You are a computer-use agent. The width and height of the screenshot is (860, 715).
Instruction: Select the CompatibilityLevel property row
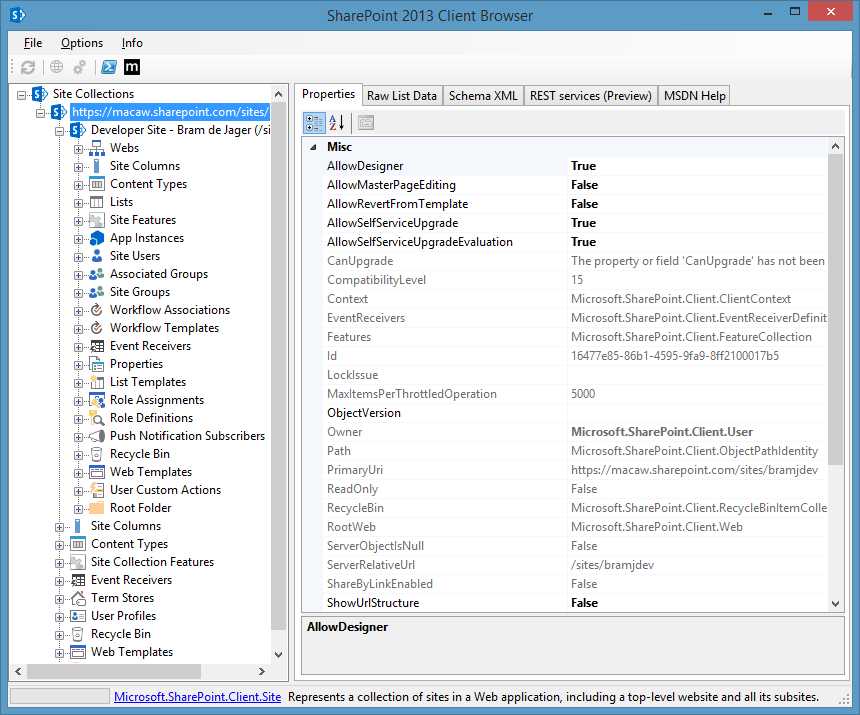(x=575, y=280)
